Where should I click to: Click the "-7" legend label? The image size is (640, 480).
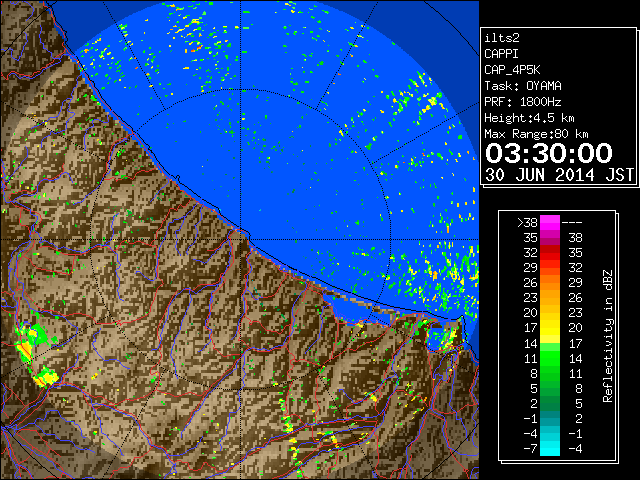pos(531,449)
